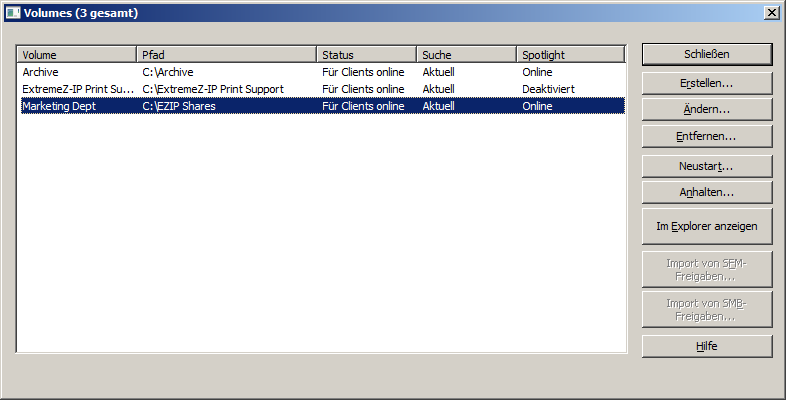Click the Anhalten... button
This screenshot has height=400, width=786.
coord(706,191)
